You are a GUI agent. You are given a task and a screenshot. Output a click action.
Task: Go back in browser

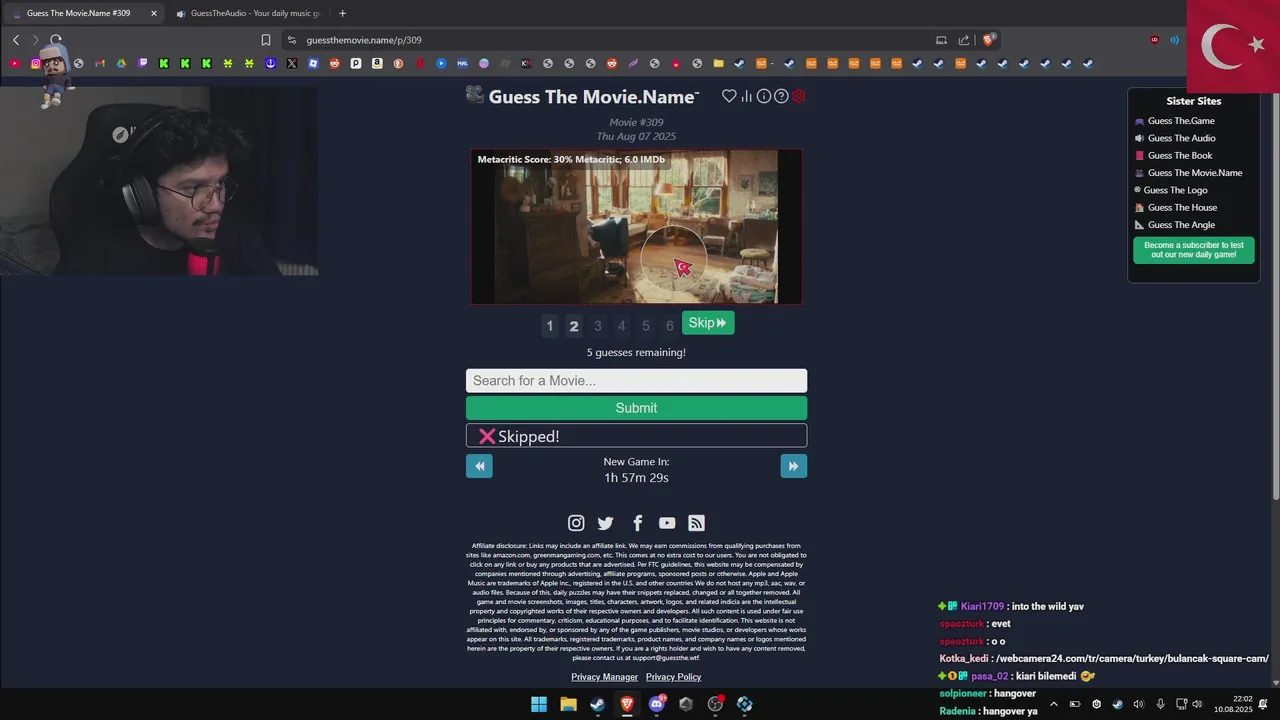click(16, 40)
